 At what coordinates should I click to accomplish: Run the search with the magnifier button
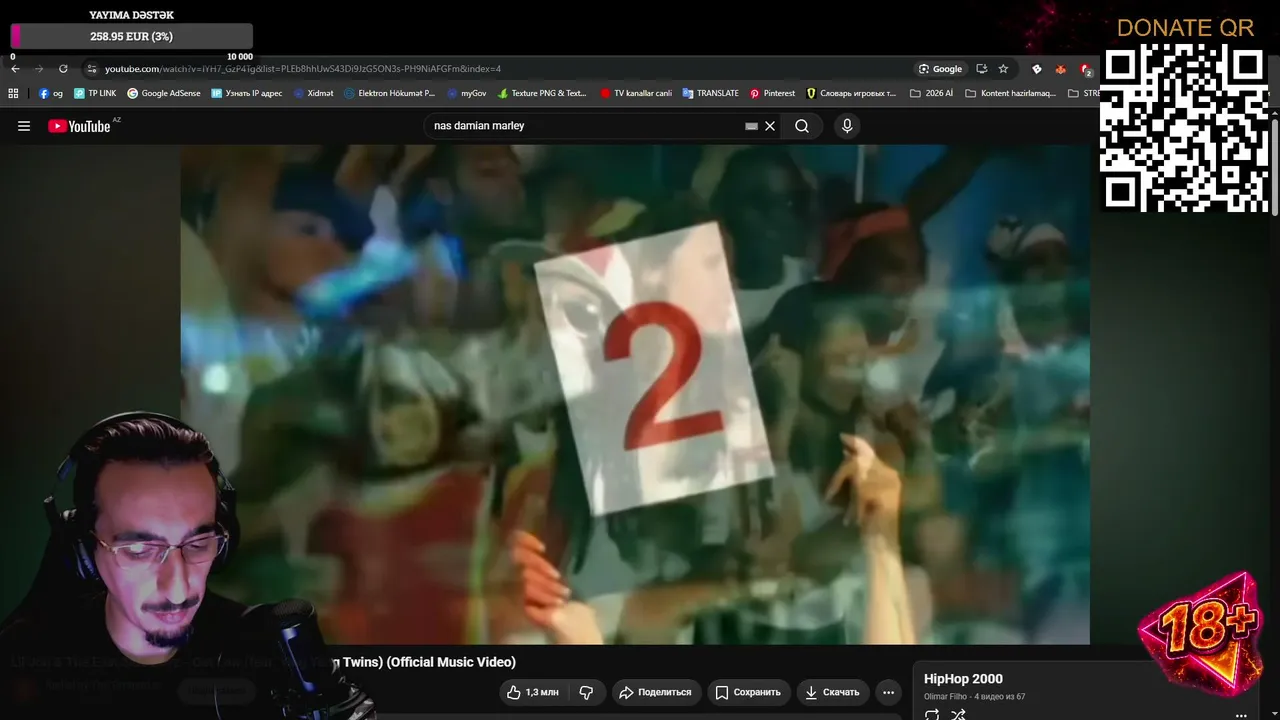tap(802, 126)
